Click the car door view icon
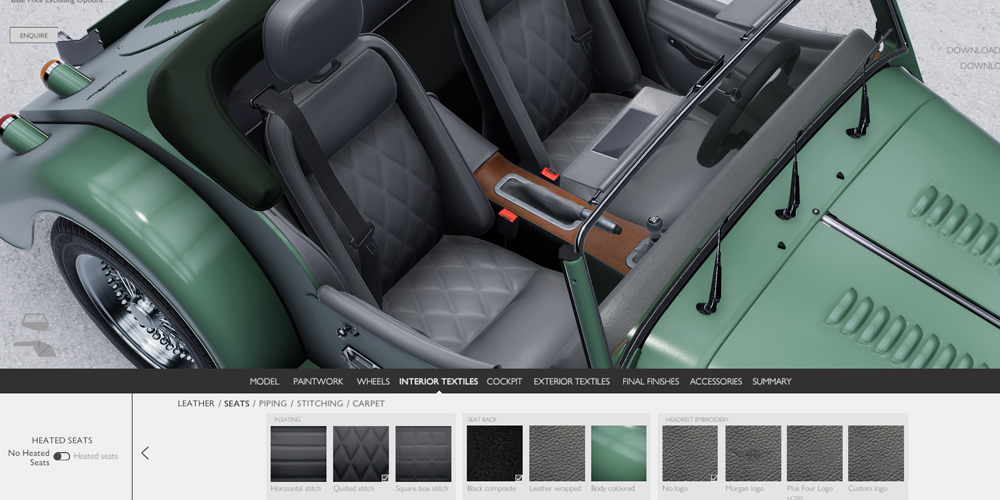The width and height of the screenshot is (1000, 500). coord(34,322)
